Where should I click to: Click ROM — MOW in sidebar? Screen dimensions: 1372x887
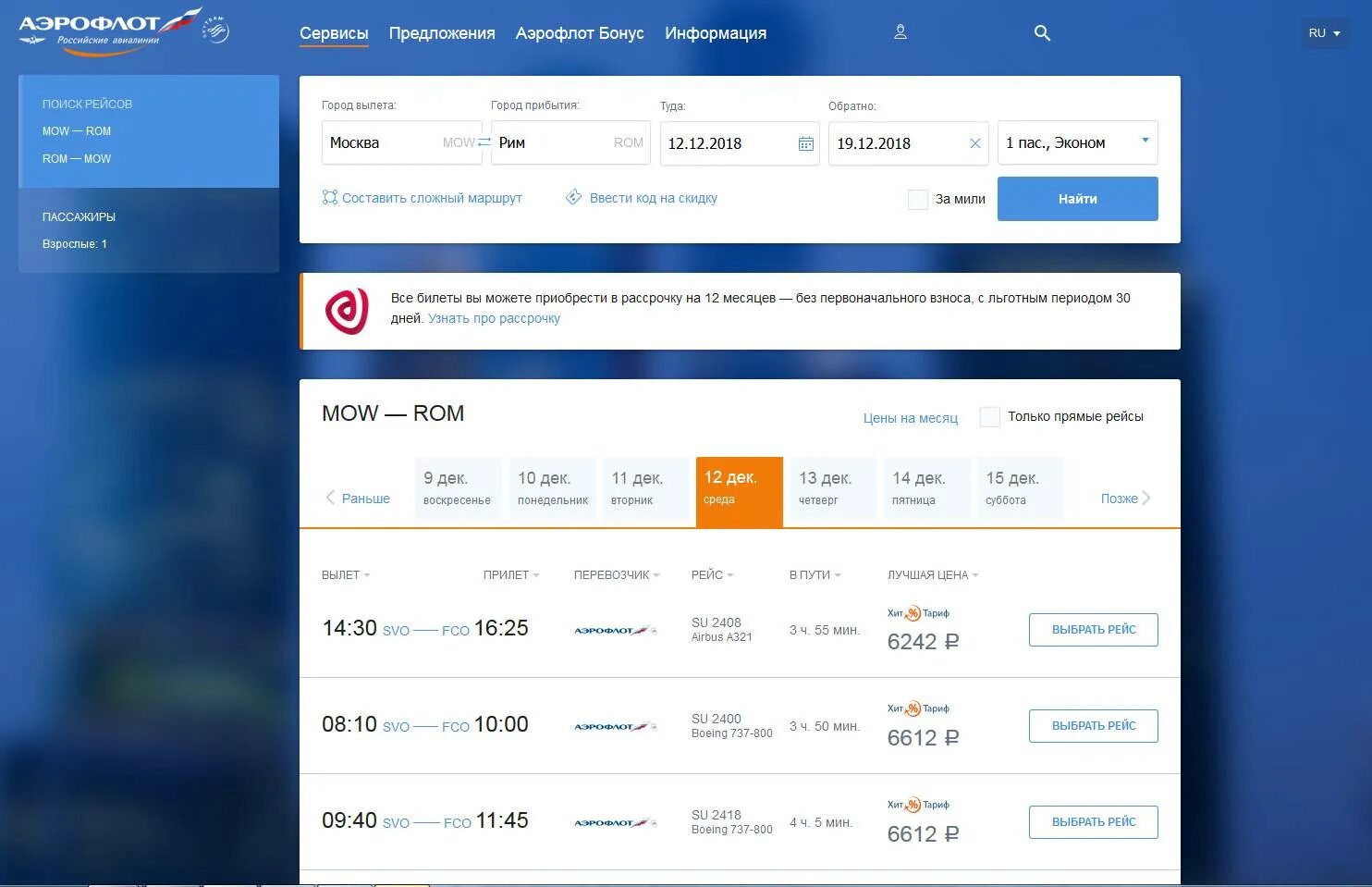tap(77, 159)
